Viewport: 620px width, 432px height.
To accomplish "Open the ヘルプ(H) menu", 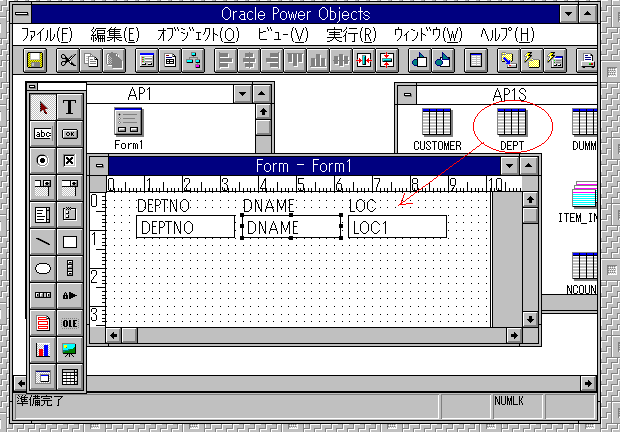I will [507, 35].
